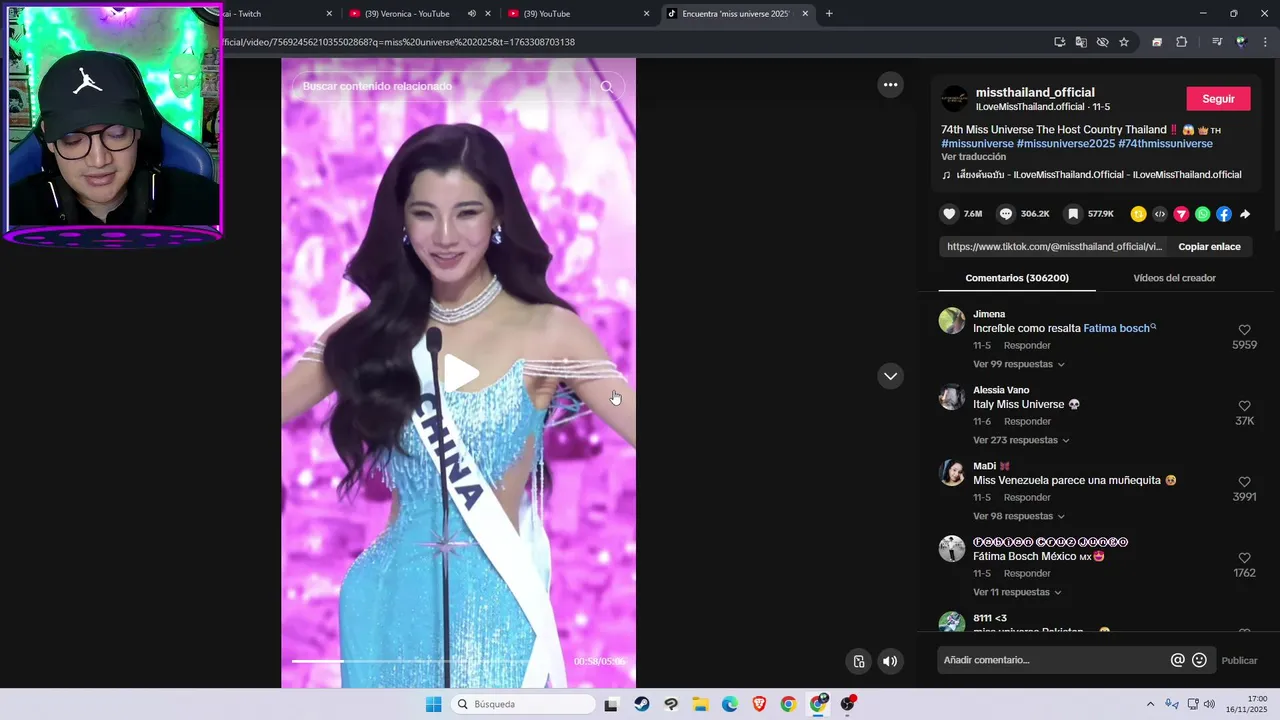
Task: Reply to MaDi's comment via Responder
Action: point(1027,498)
